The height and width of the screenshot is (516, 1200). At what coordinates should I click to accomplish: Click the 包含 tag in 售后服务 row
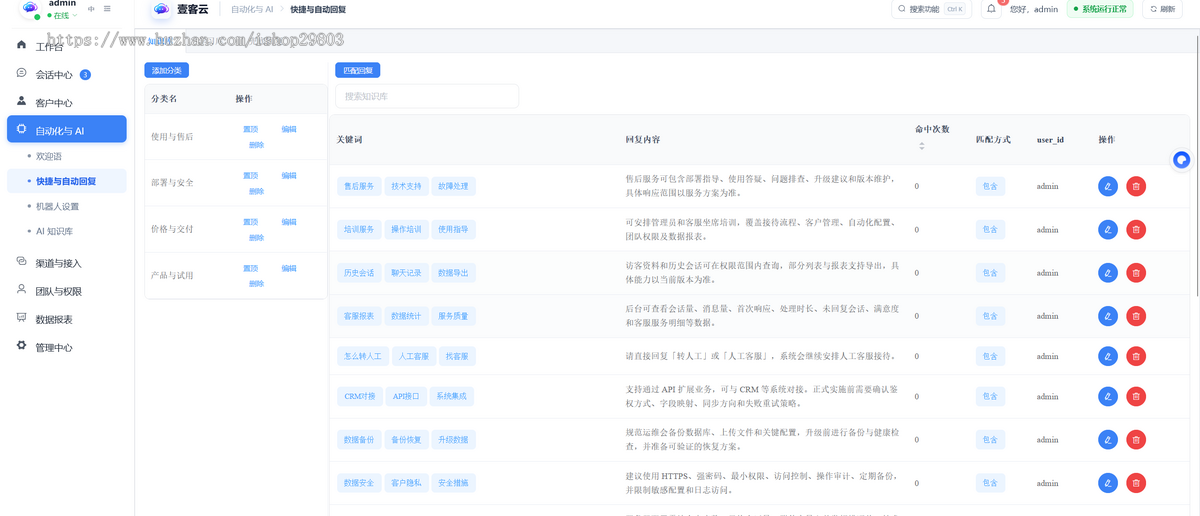click(x=990, y=186)
